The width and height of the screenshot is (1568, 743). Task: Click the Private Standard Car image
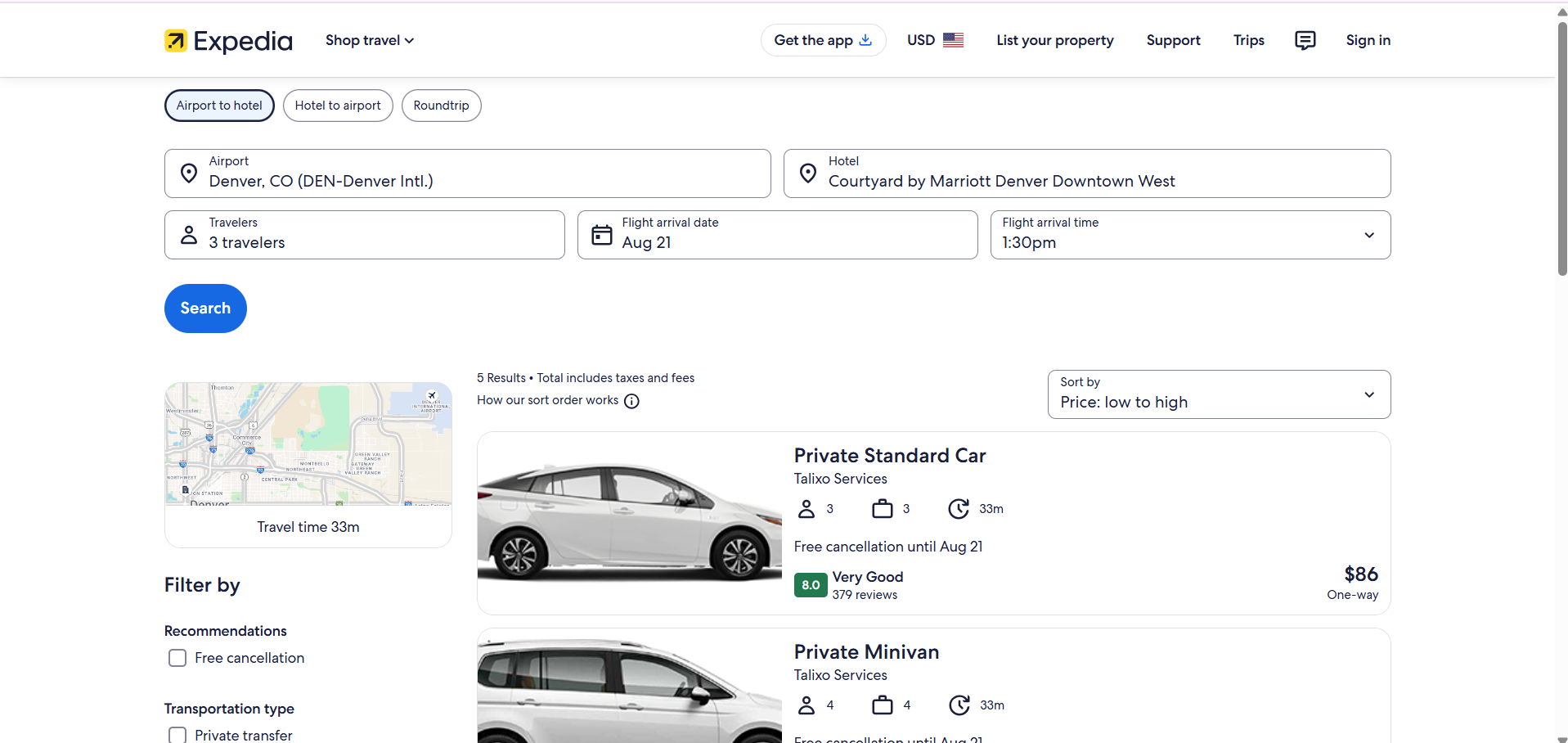(630, 523)
